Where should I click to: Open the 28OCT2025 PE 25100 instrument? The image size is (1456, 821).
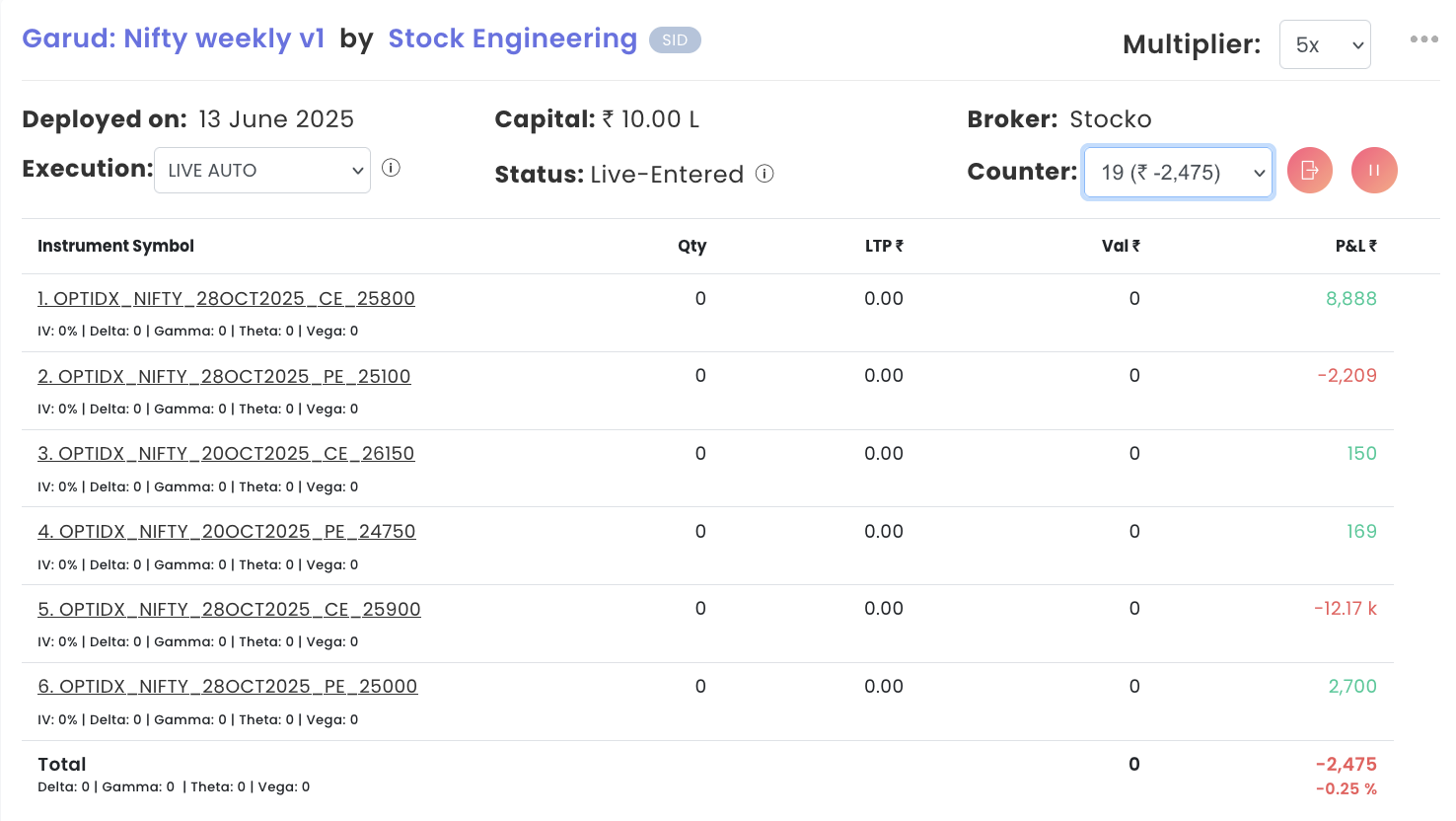coord(224,376)
